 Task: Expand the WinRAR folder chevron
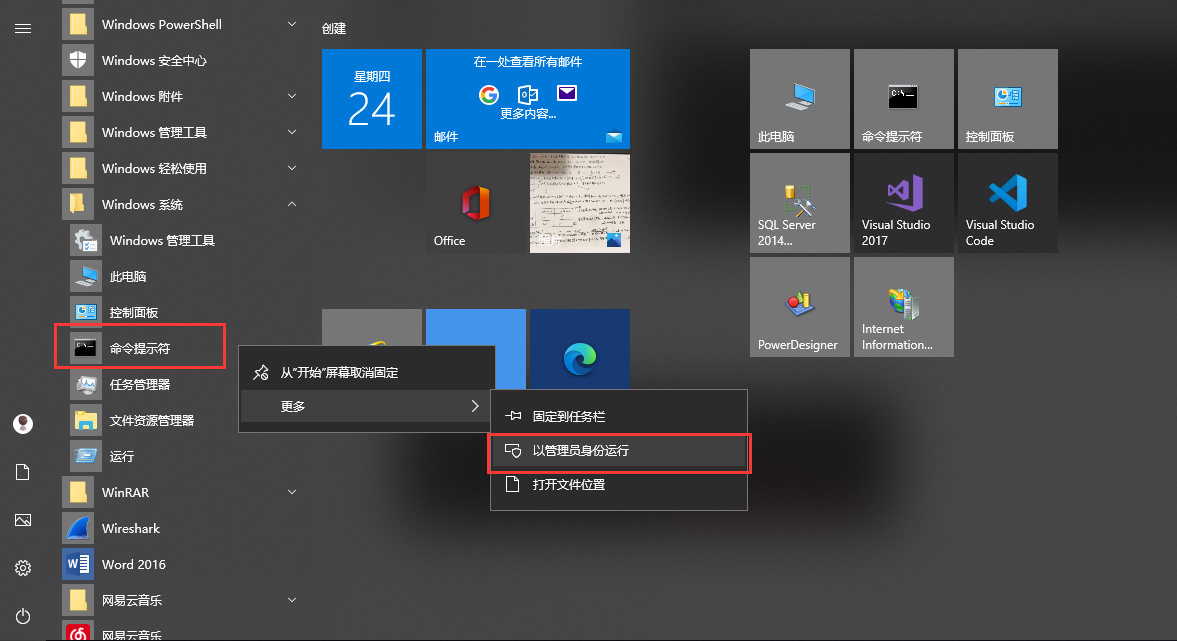[x=292, y=492]
